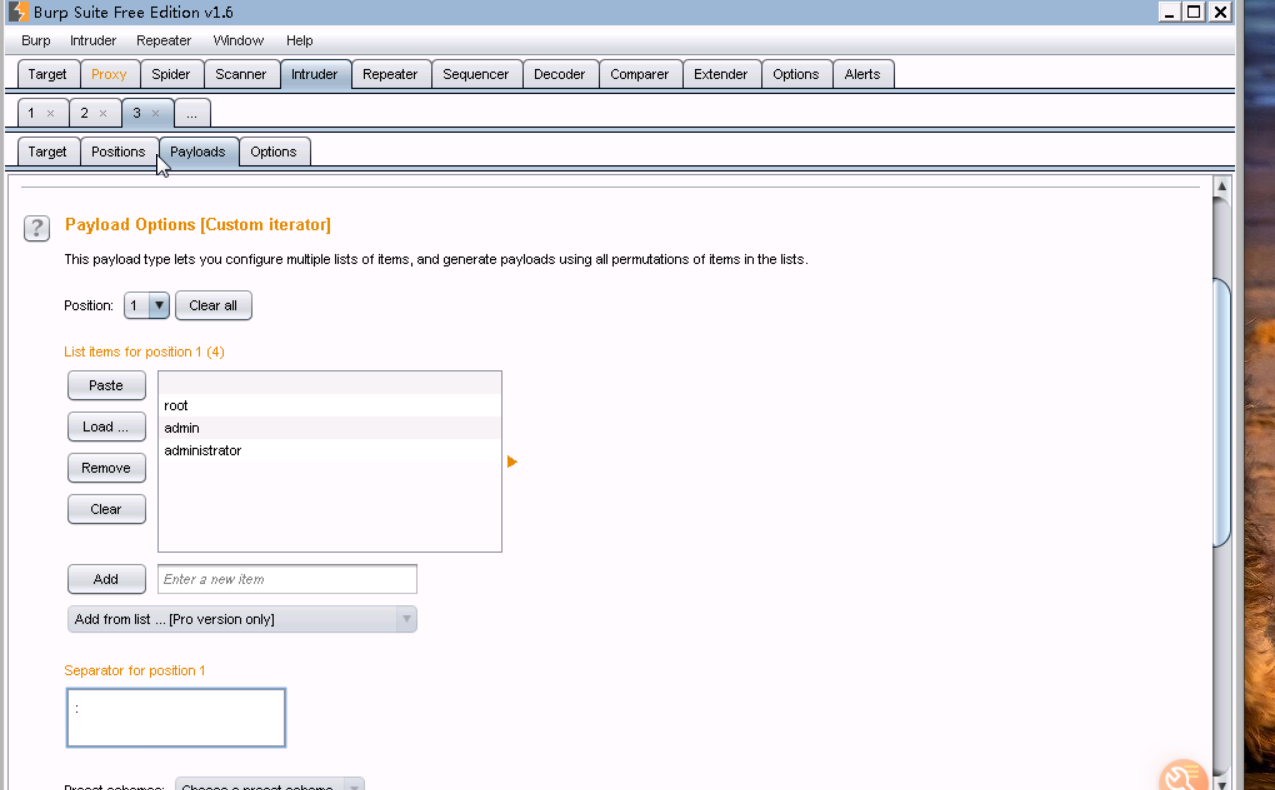Click the Load ... button
Screen dimensions: 1275x790
(x=106, y=427)
